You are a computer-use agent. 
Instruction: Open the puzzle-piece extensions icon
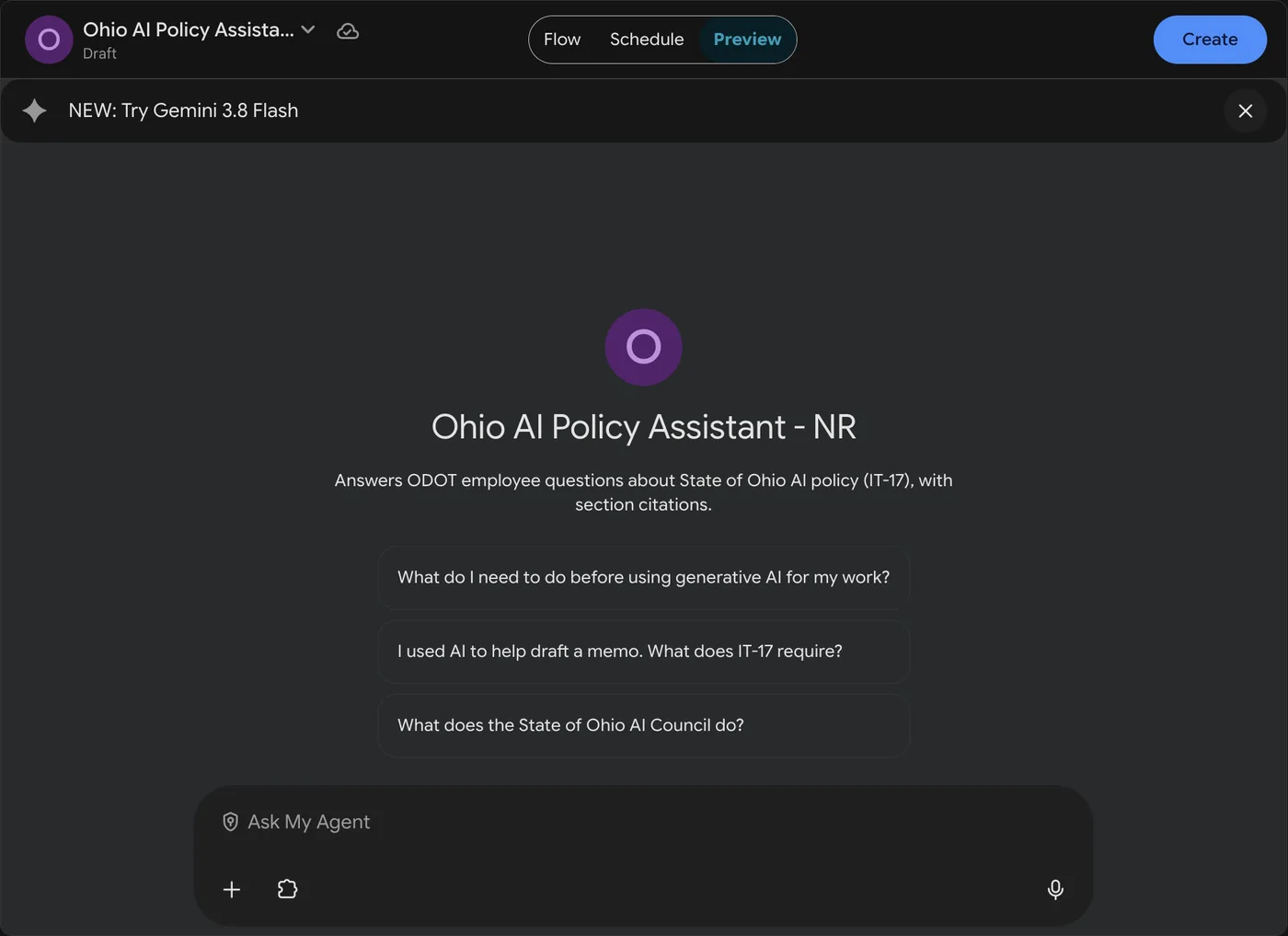click(287, 889)
